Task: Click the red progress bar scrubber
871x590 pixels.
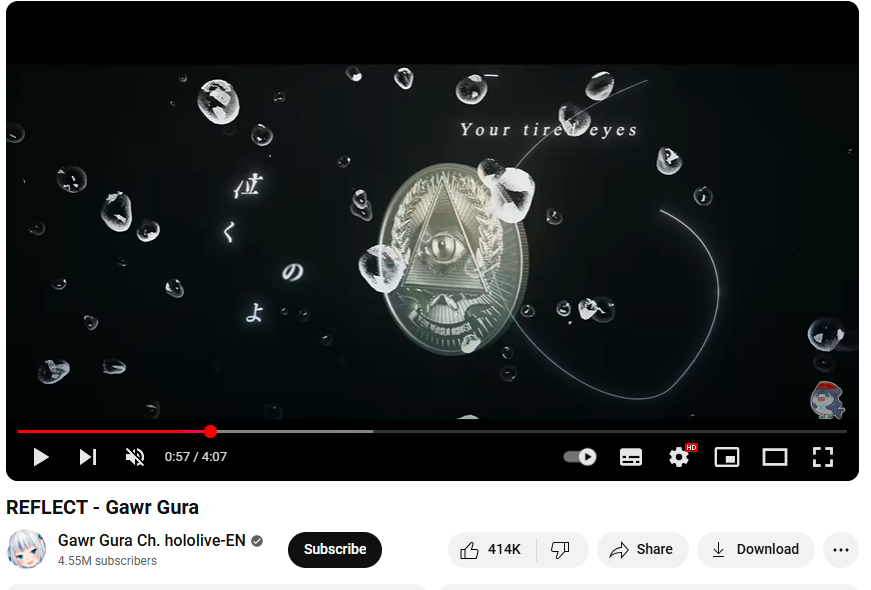Action: (210, 431)
